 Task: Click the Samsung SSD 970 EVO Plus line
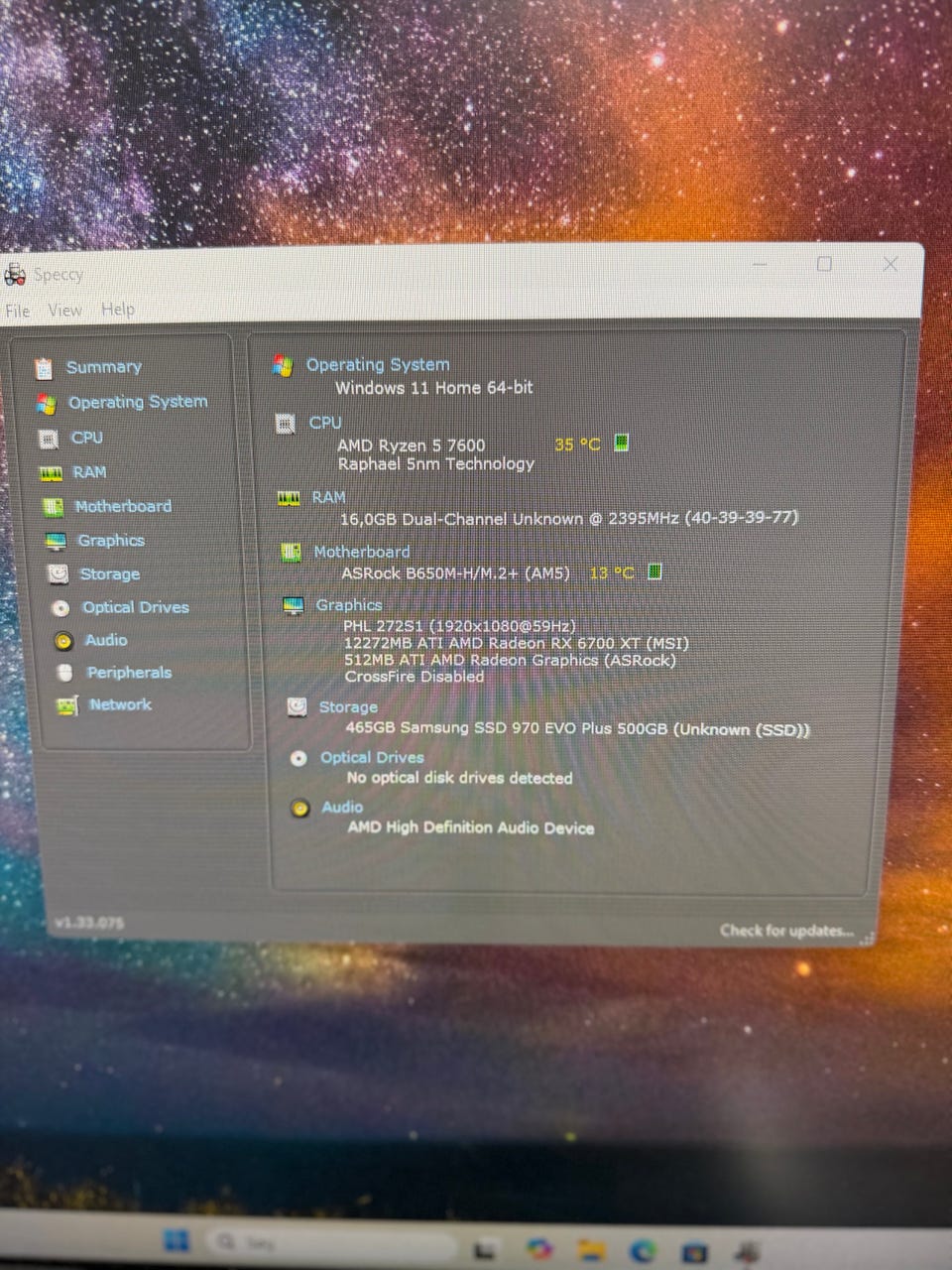point(578,729)
